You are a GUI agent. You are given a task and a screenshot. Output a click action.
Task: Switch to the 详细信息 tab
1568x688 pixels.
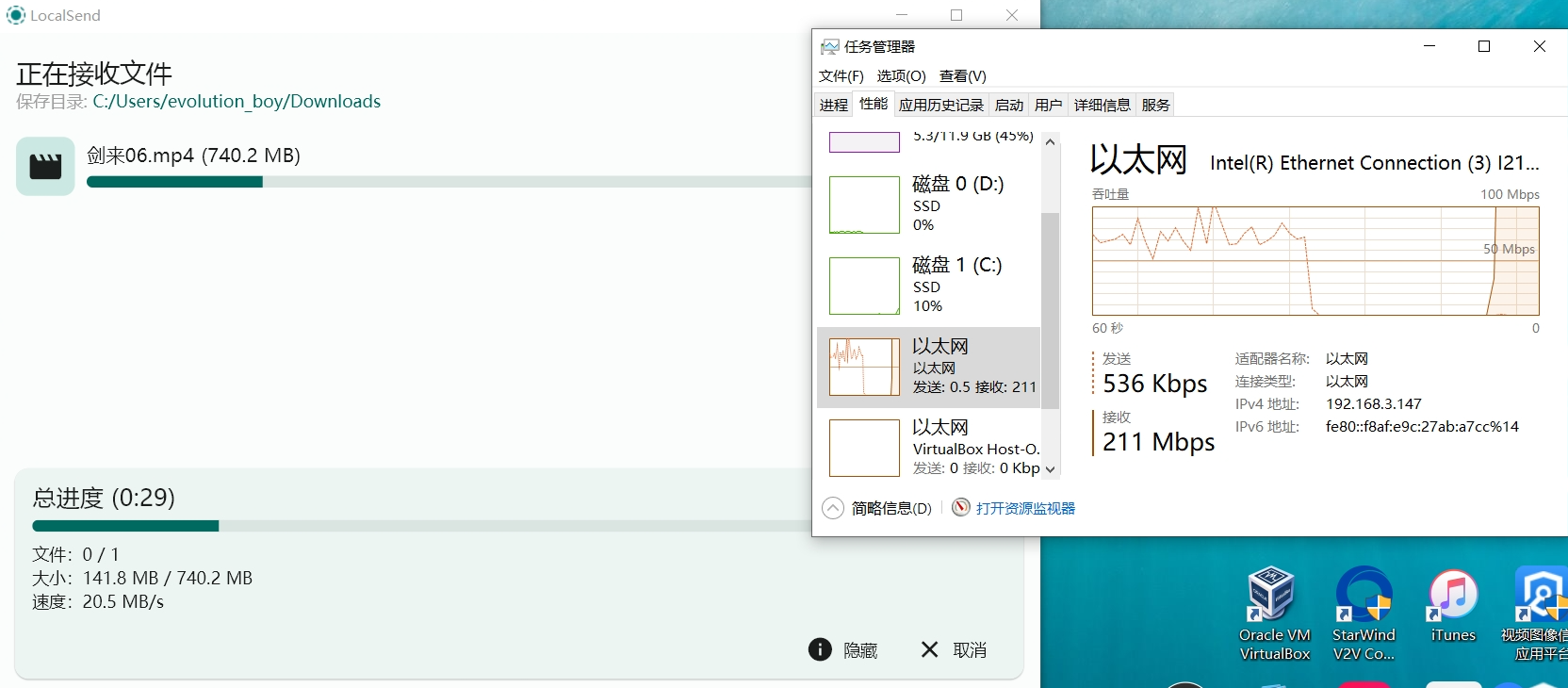1102,105
